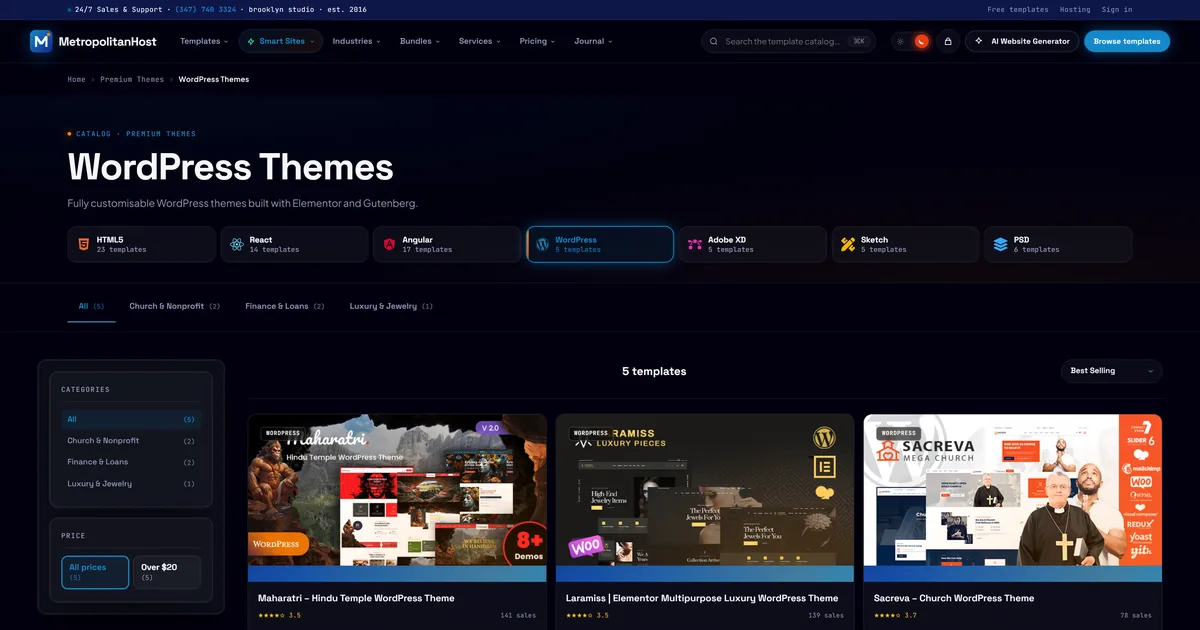Click the WordPress category icon

coord(542,244)
